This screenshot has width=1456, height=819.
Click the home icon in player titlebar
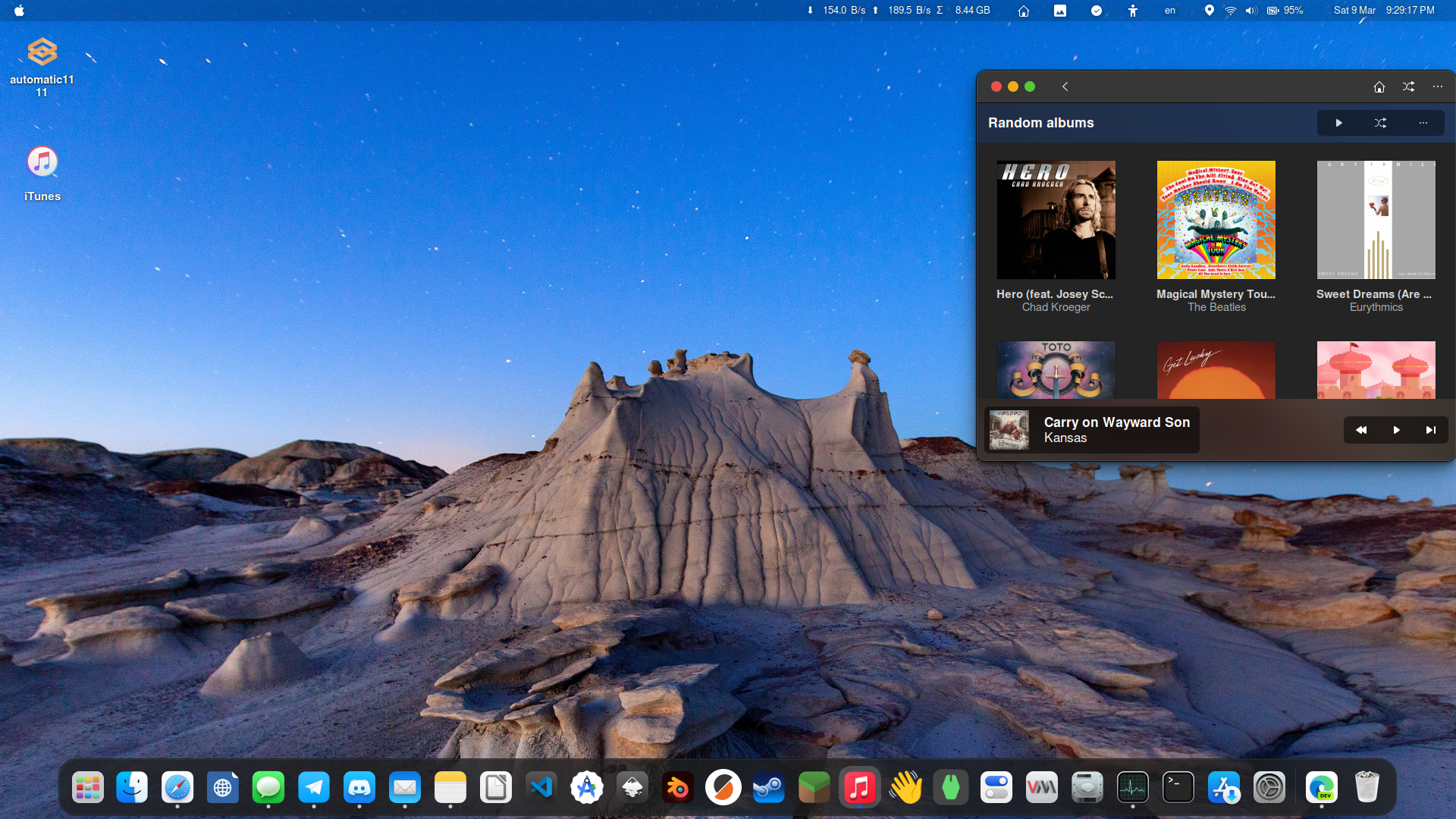click(1379, 87)
